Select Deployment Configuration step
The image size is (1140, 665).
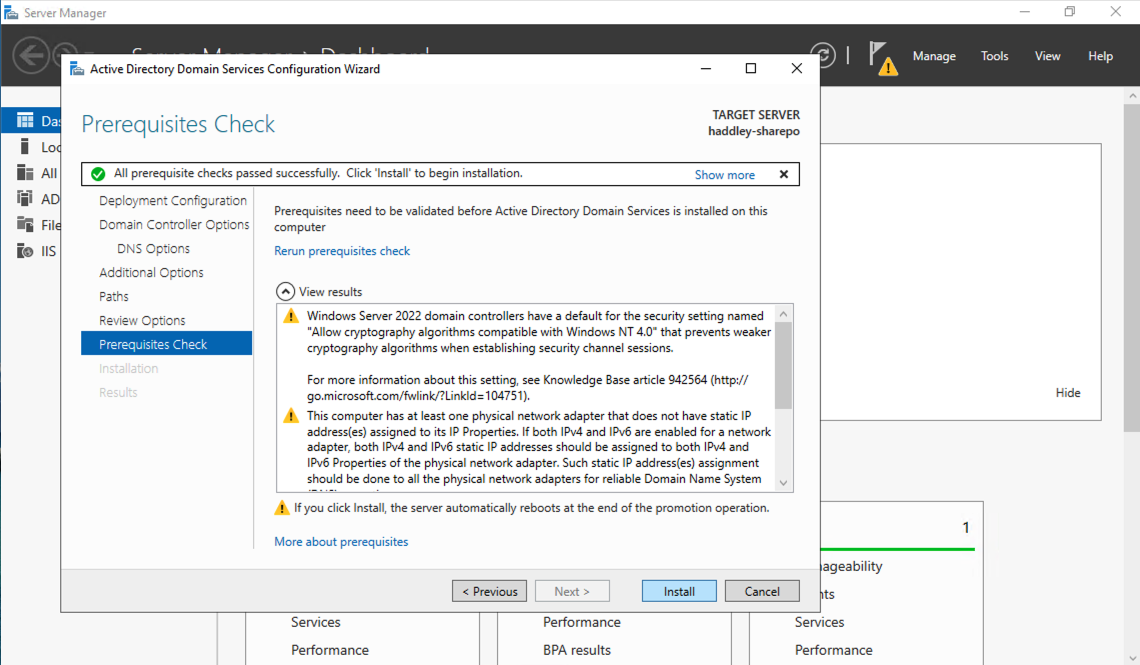[x=172, y=201]
